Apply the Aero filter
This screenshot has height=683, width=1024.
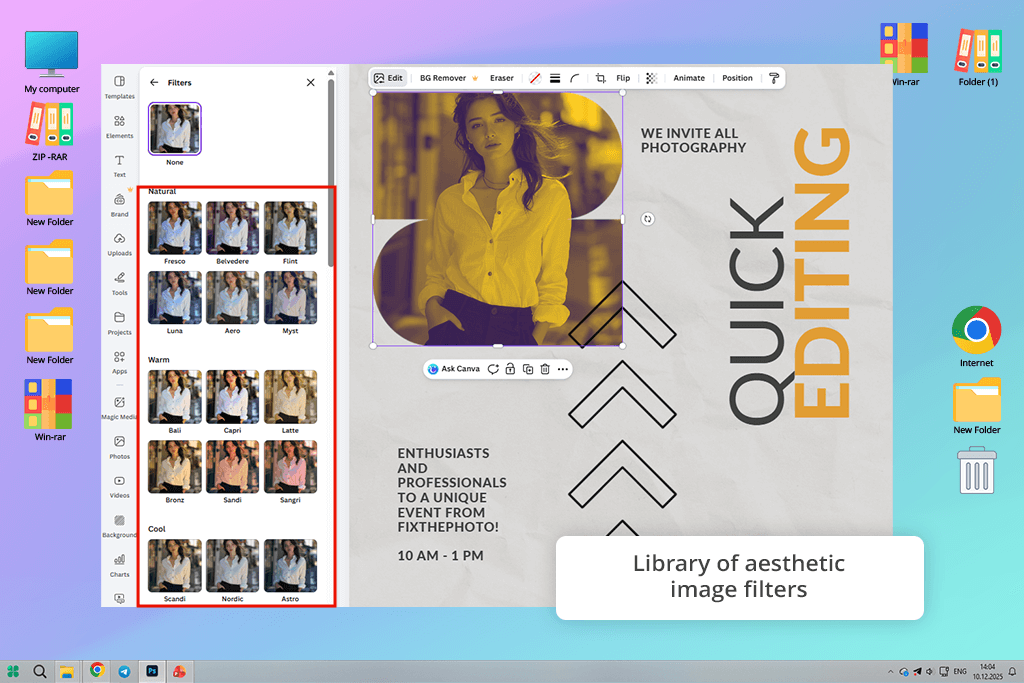232,298
